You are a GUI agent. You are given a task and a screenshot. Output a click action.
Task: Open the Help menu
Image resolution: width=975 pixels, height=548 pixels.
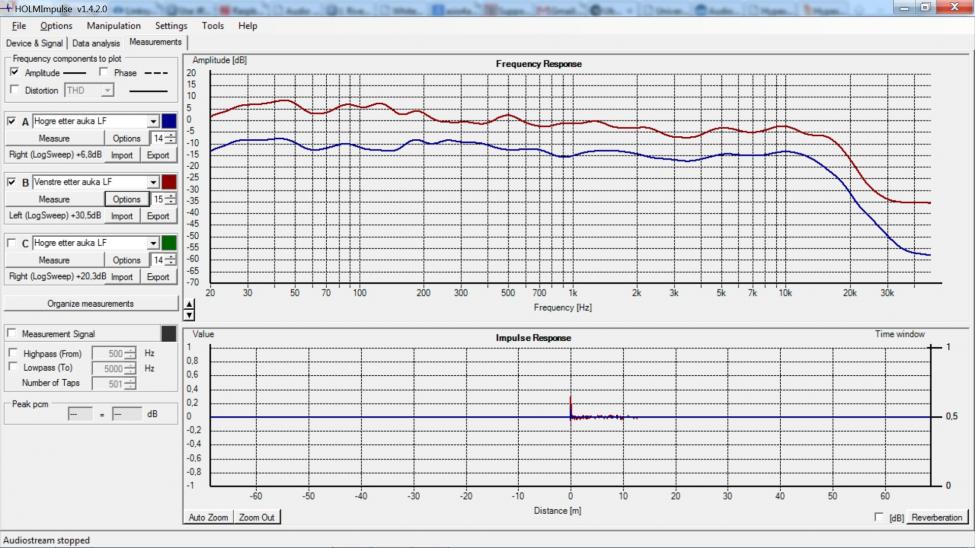click(x=247, y=26)
